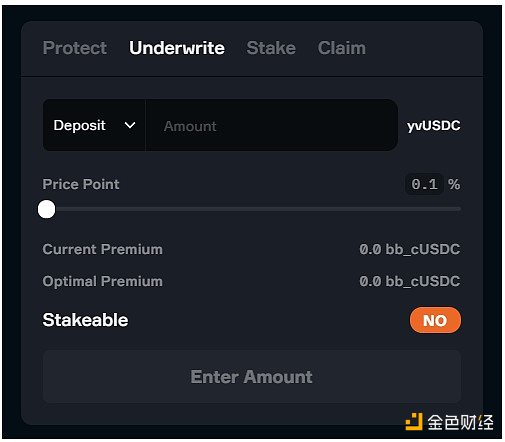Click the Current Premium label
This screenshot has height=442, width=505.
103,249
